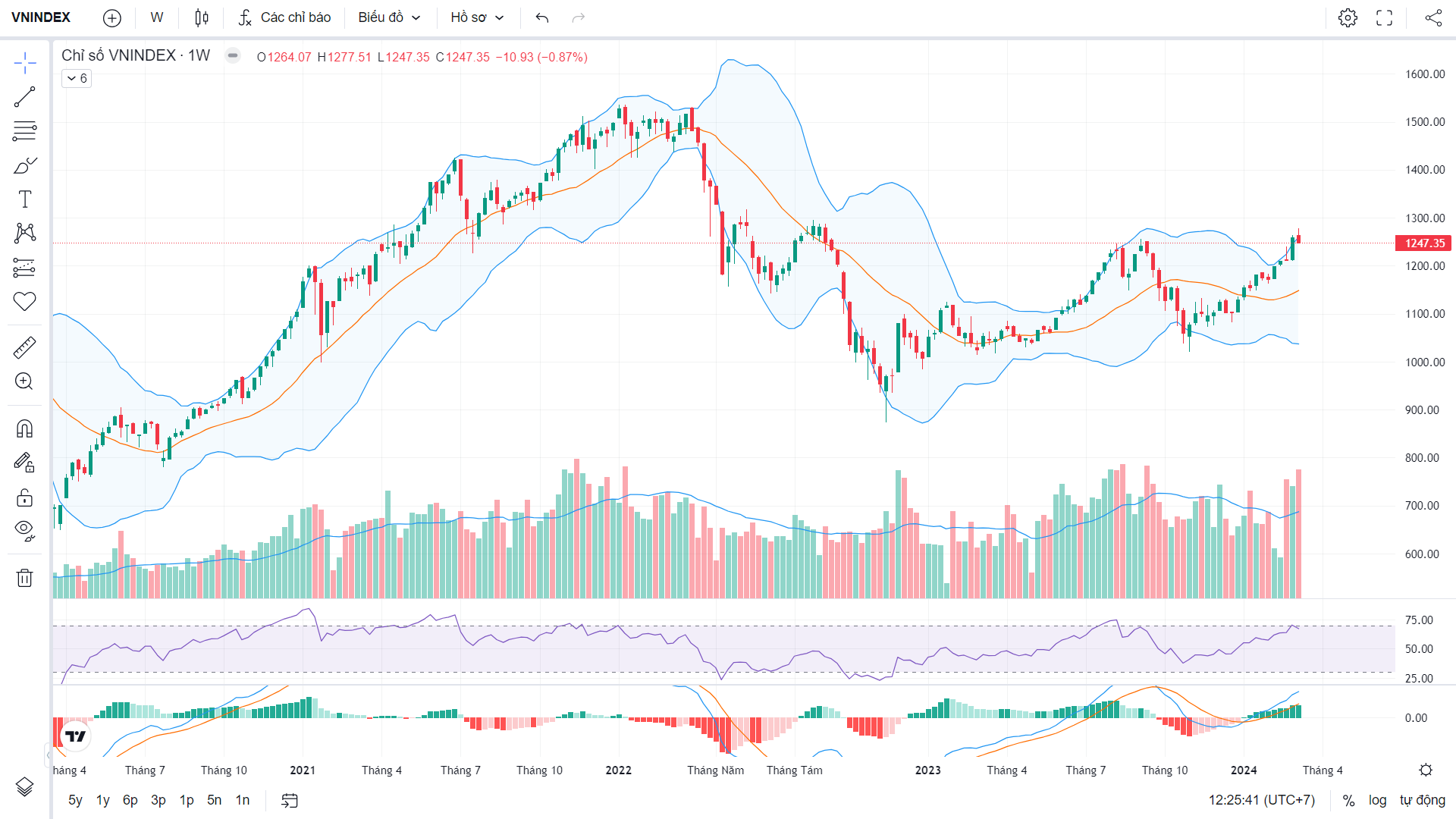Toggle log scale mode
Screen dimensions: 1456x819
[1377, 800]
